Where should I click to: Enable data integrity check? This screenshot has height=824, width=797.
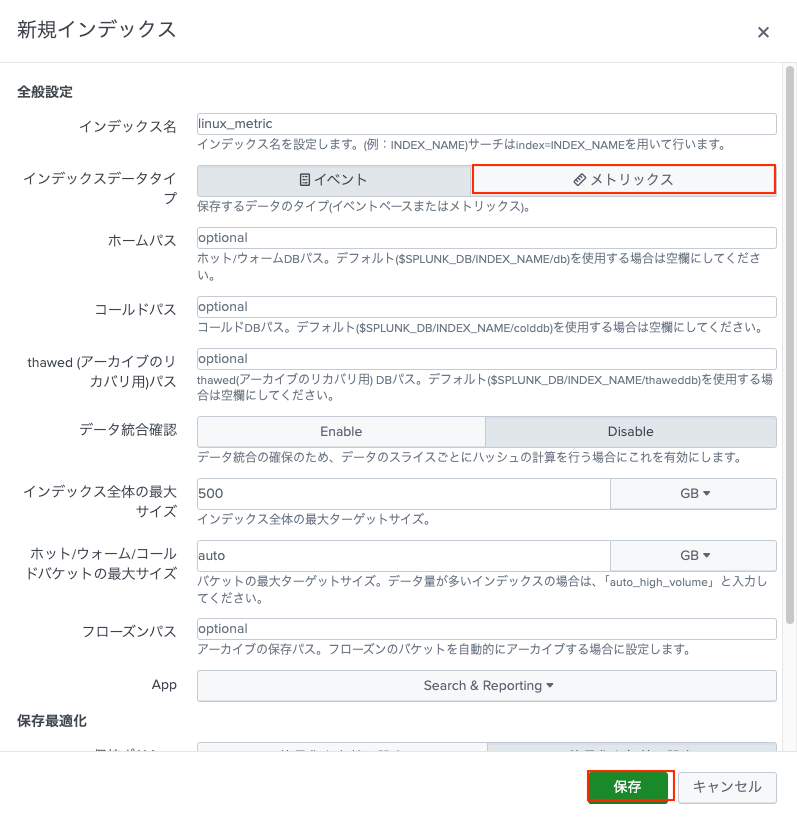click(x=341, y=432)
